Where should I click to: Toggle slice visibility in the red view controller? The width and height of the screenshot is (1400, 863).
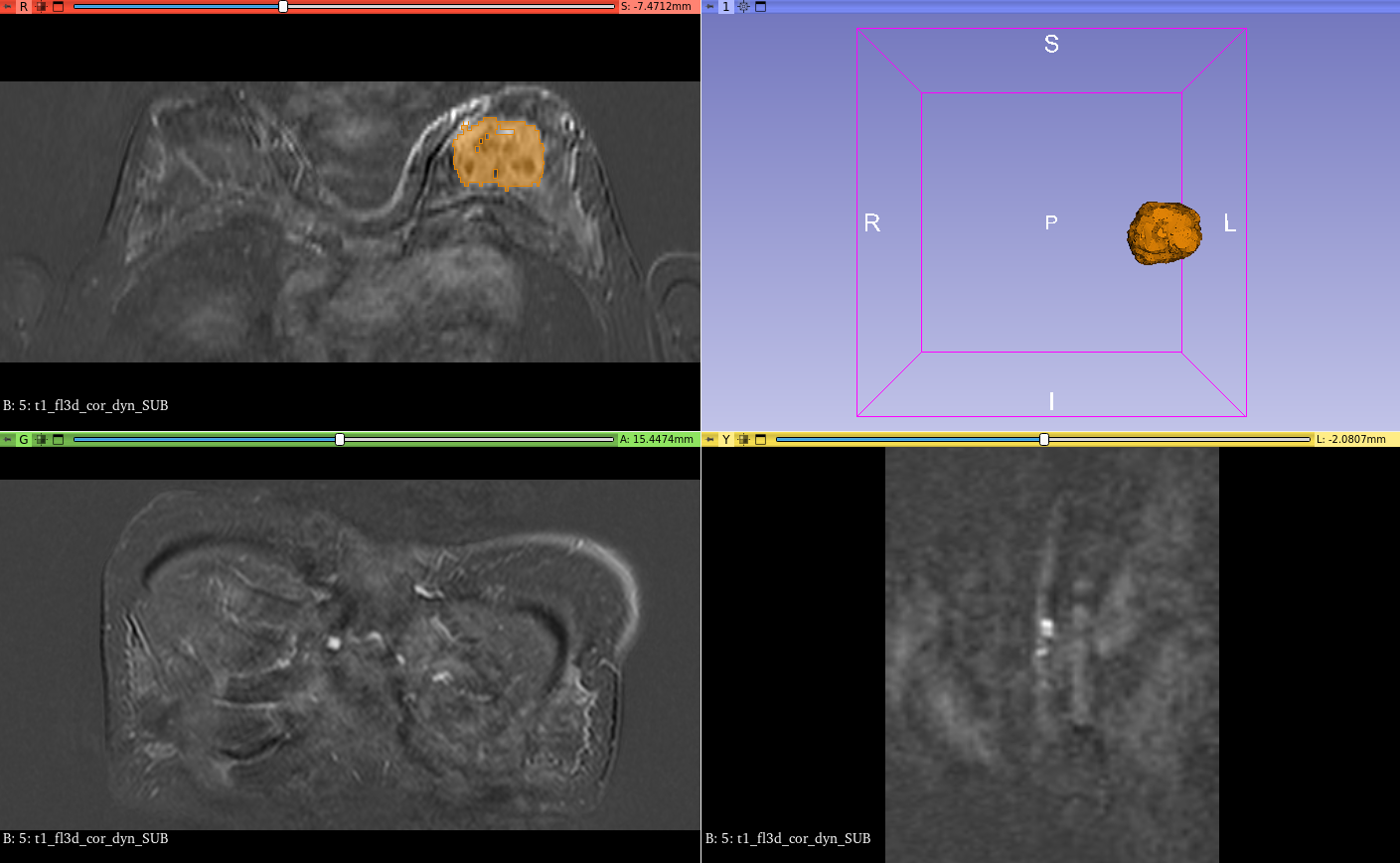[x=40, y=6]
